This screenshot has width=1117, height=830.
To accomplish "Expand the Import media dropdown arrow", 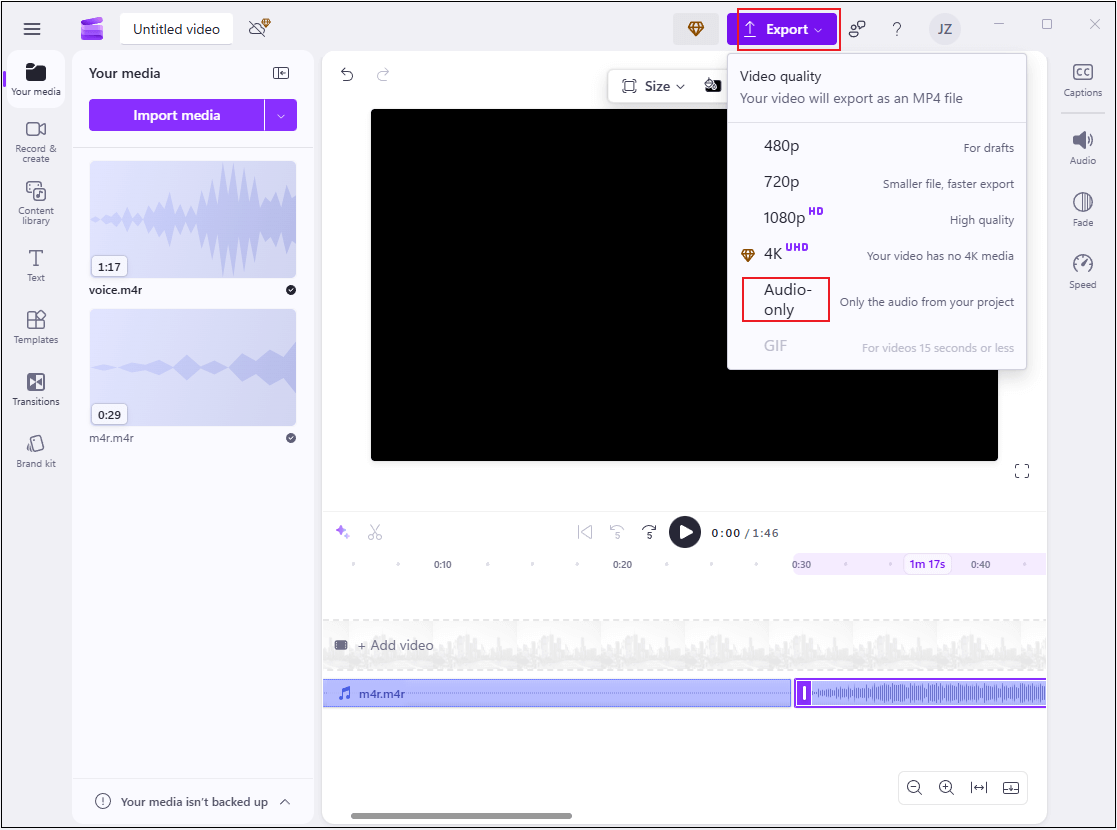I will click(283, 115).
